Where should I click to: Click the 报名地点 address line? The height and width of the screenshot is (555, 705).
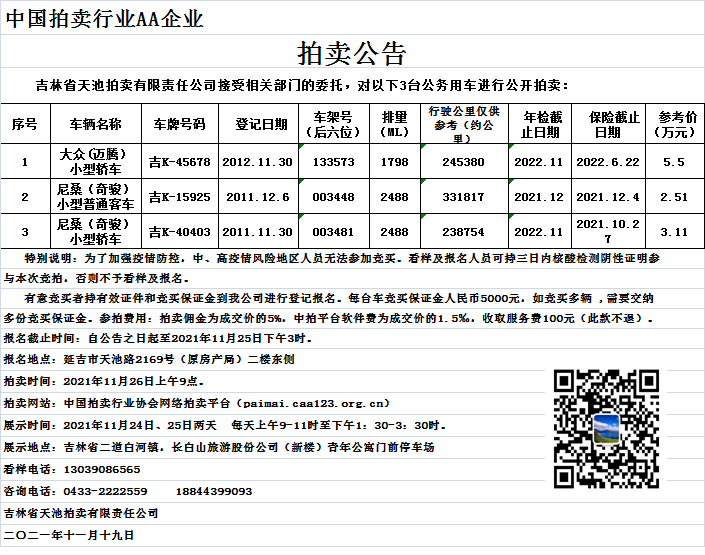click(149, 359)
